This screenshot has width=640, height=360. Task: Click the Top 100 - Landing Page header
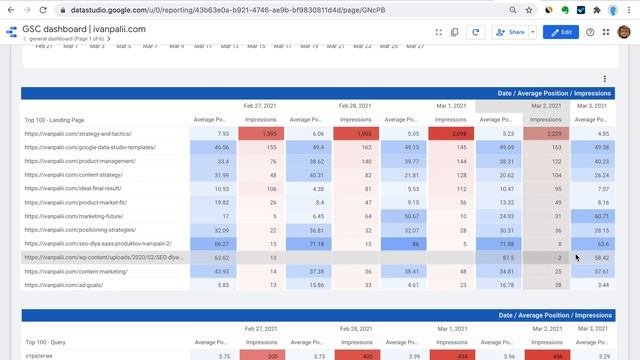(x=54, y=120)
